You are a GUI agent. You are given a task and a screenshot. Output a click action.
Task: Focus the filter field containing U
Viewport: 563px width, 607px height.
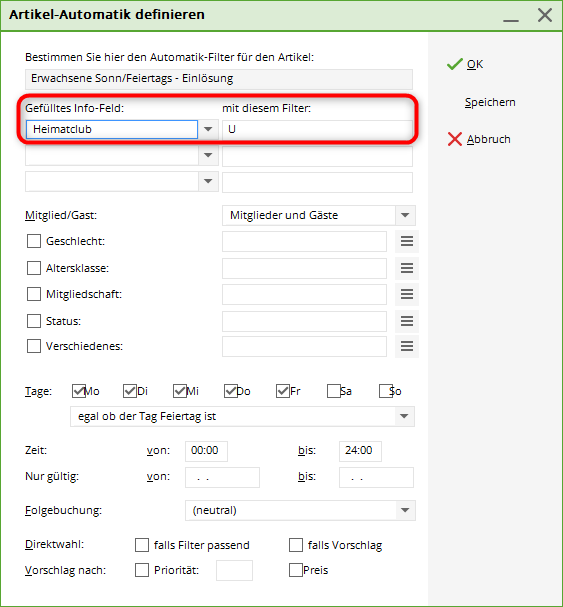pyautogui.click(x=317, y=129)
